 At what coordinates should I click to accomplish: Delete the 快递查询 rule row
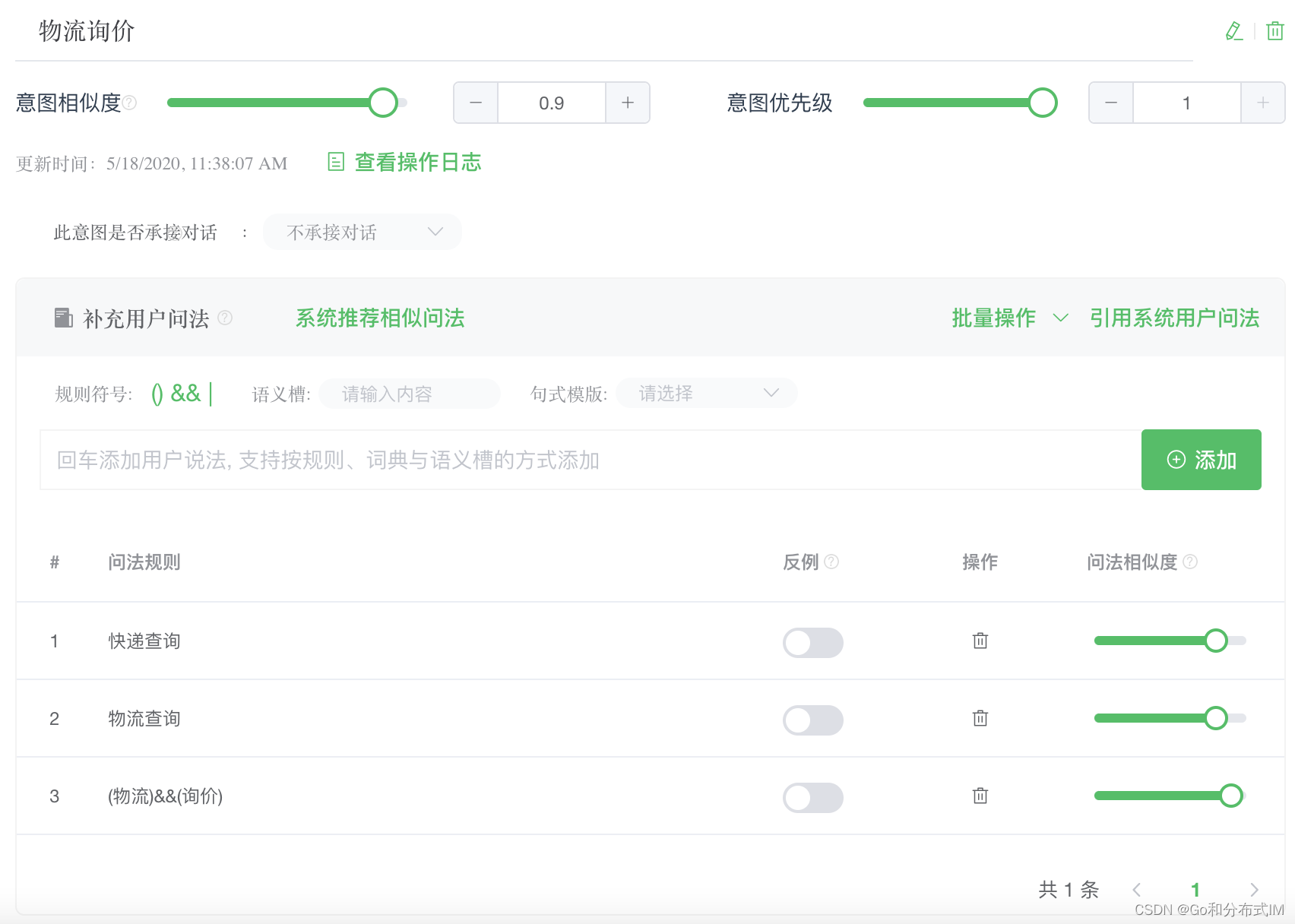(980, 641)
